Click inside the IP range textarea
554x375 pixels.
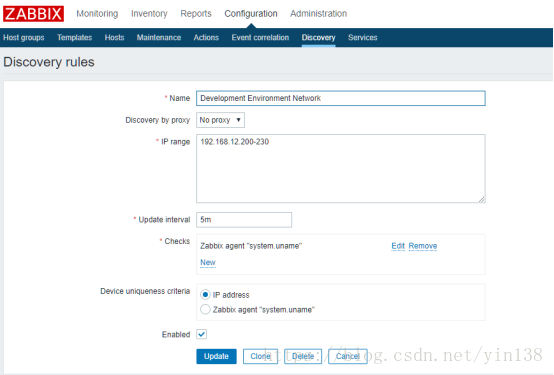[x=341, y=169]
